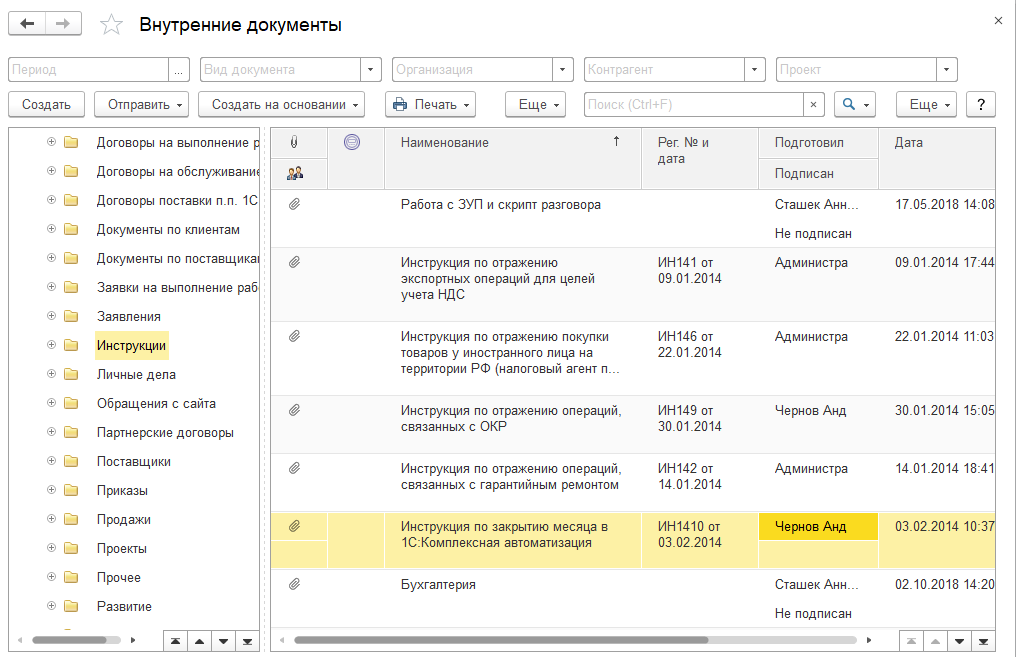Click the Создать button
This screenshot has width=1016, height=657.
click(46, 104)
